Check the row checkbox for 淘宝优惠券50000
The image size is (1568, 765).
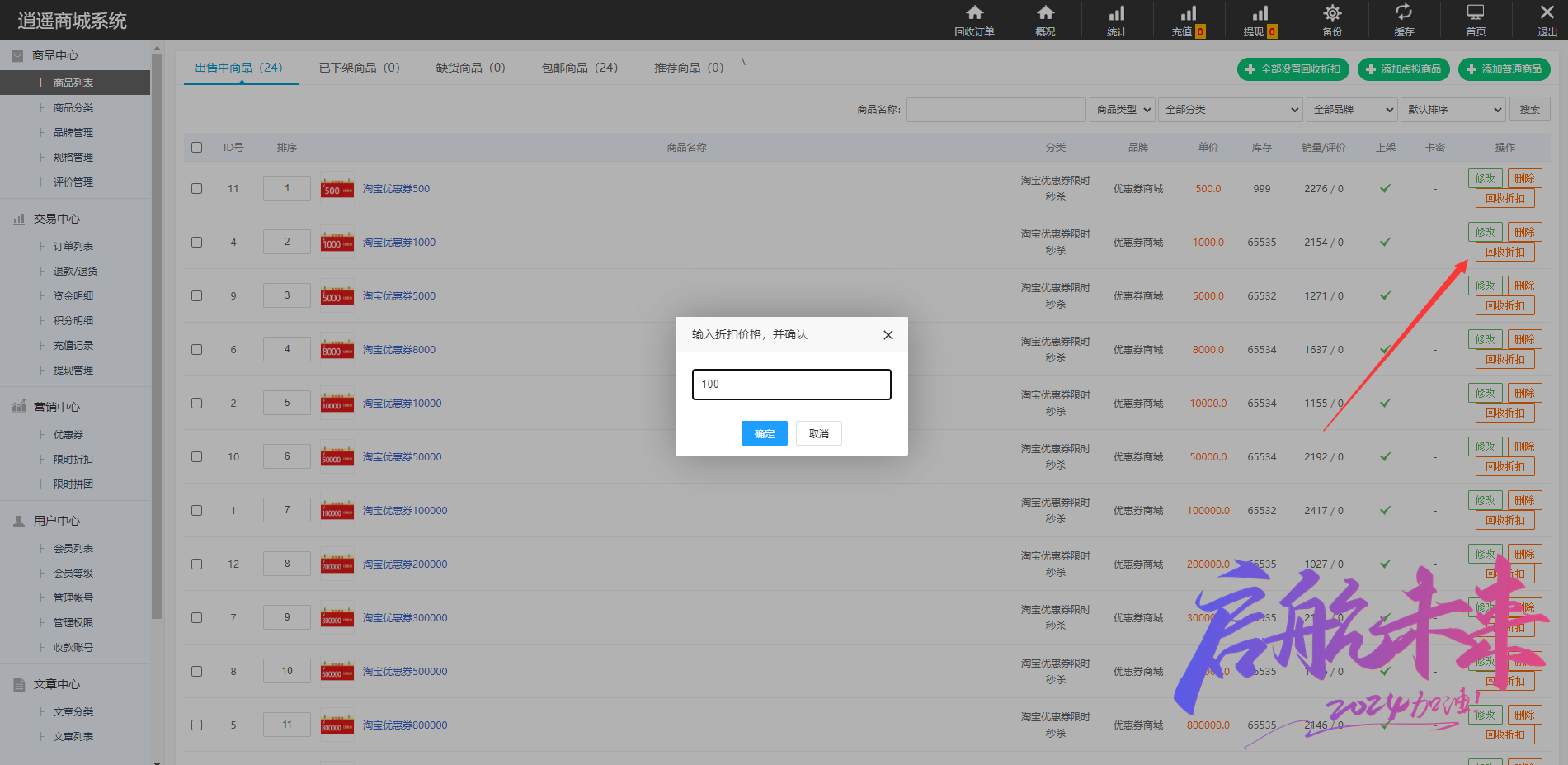coord(196,456)
